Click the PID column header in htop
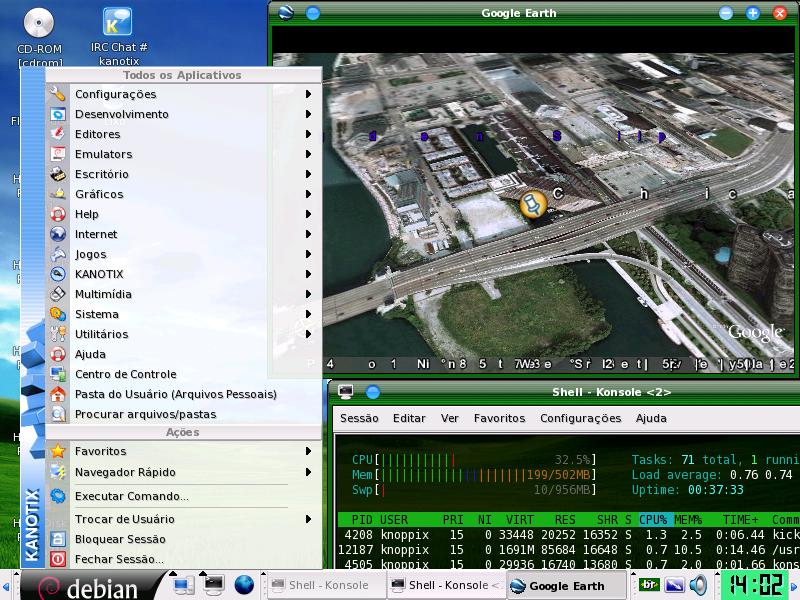The height and width of the screenshot is (600, 800). (362, 519)
